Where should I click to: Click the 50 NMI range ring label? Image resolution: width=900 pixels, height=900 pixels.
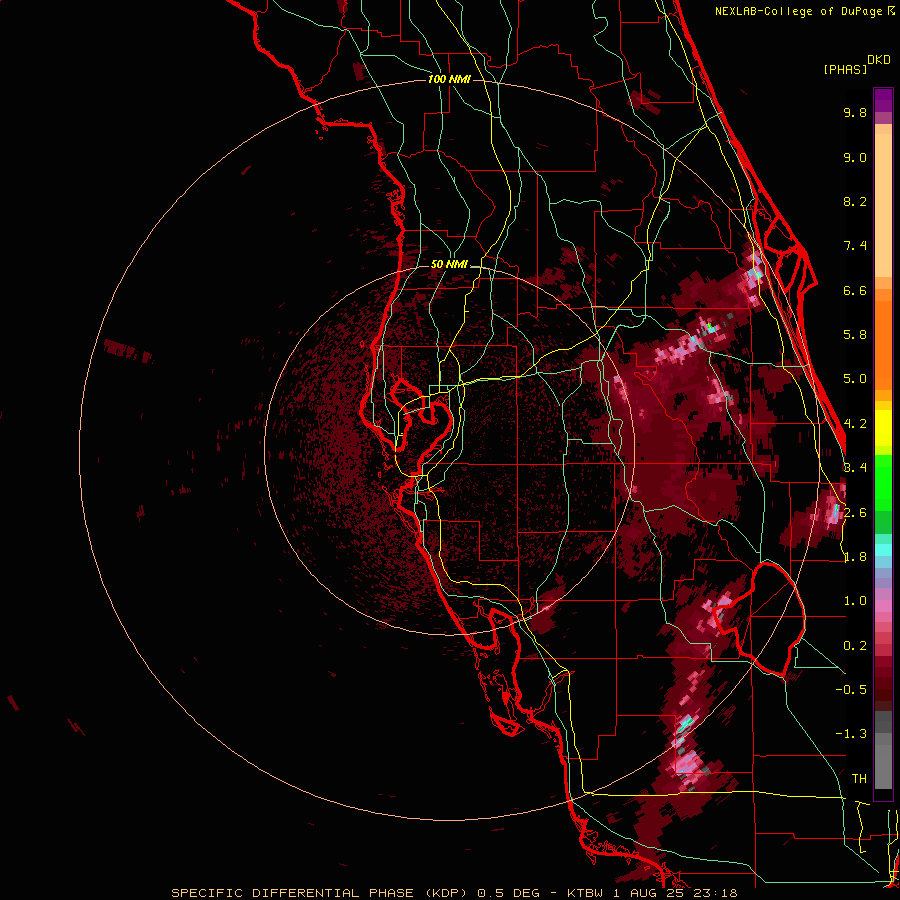coord(449,264)
